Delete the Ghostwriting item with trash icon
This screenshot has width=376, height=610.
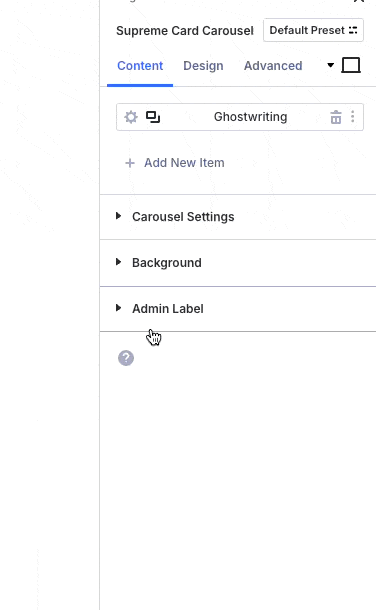pos(336,117)
